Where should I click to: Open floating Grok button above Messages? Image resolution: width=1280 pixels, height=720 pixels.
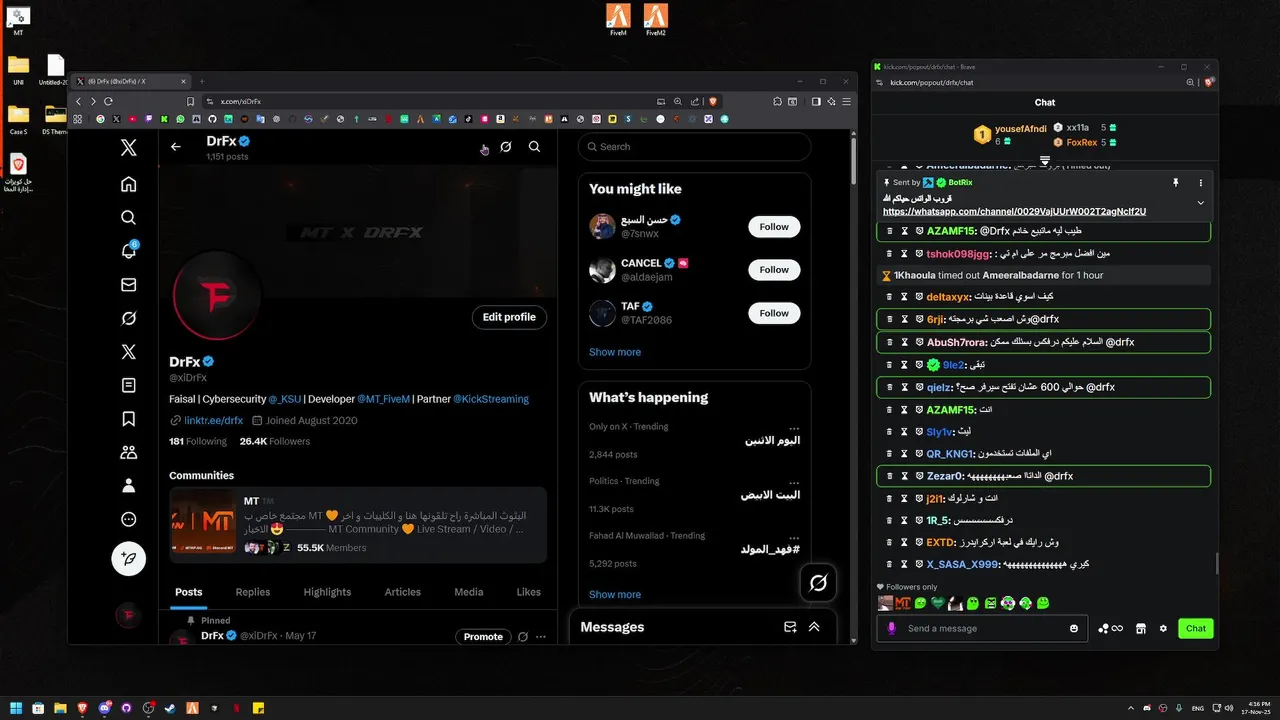tap(818, 583)
